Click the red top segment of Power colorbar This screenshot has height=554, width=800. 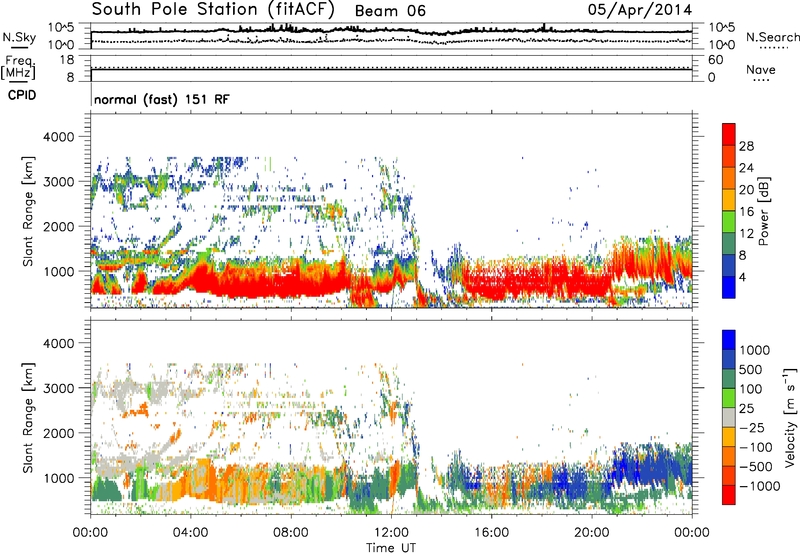click(729, 134)
